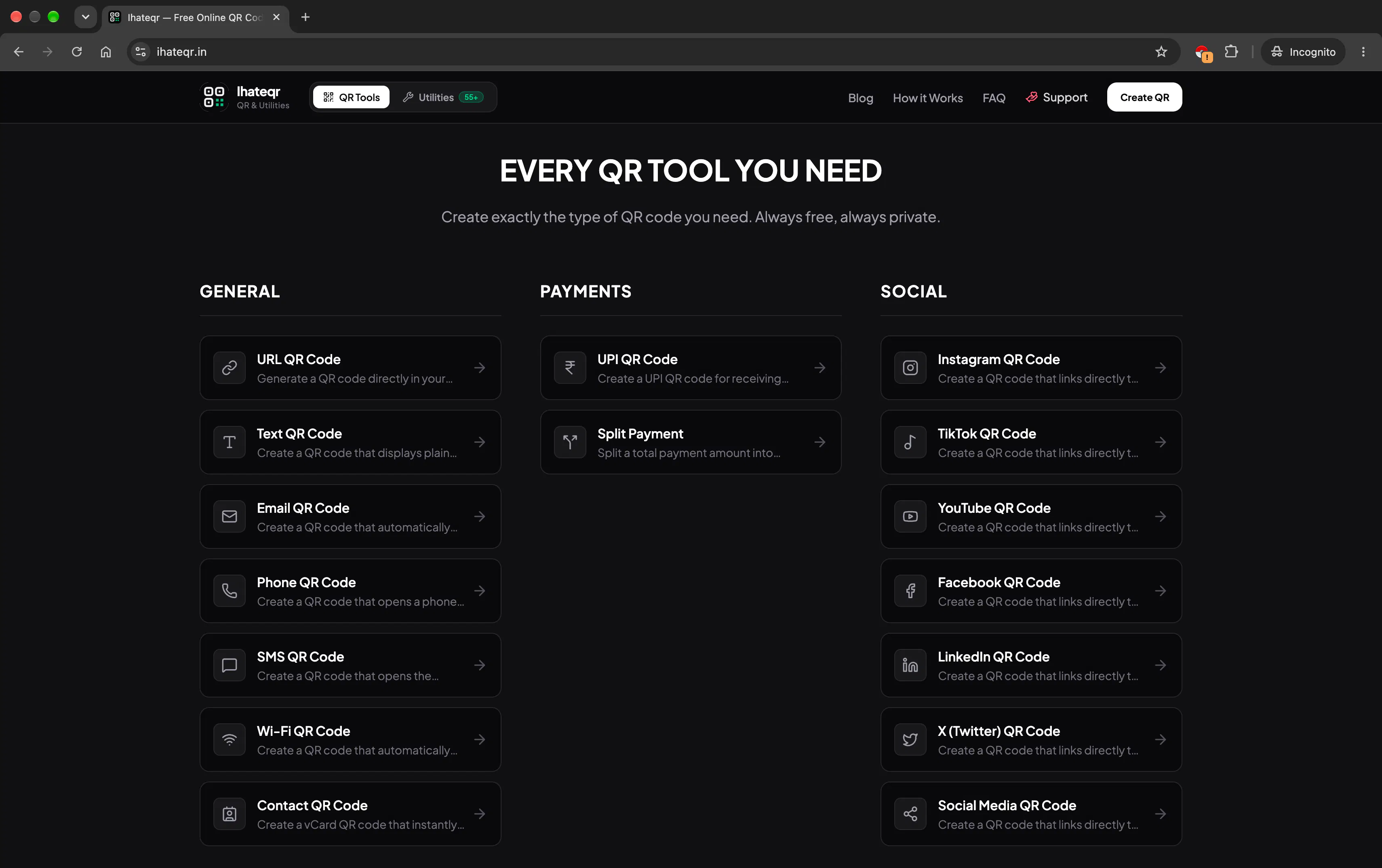The height and width of the screenshot is (868, 1382).
Task: Open the 'LinkedIn QR Code' title
Action: [993, 657]
